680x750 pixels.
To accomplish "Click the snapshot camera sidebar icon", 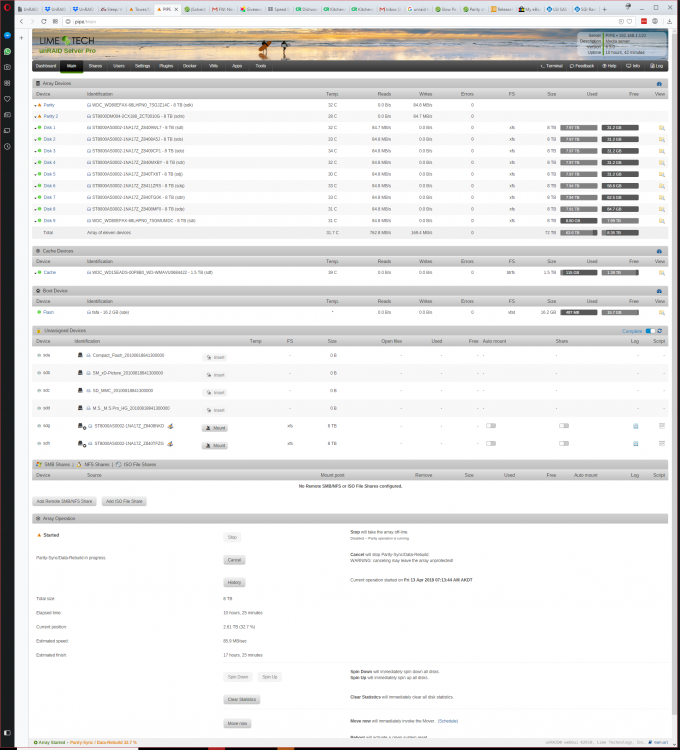I will 7,67.
